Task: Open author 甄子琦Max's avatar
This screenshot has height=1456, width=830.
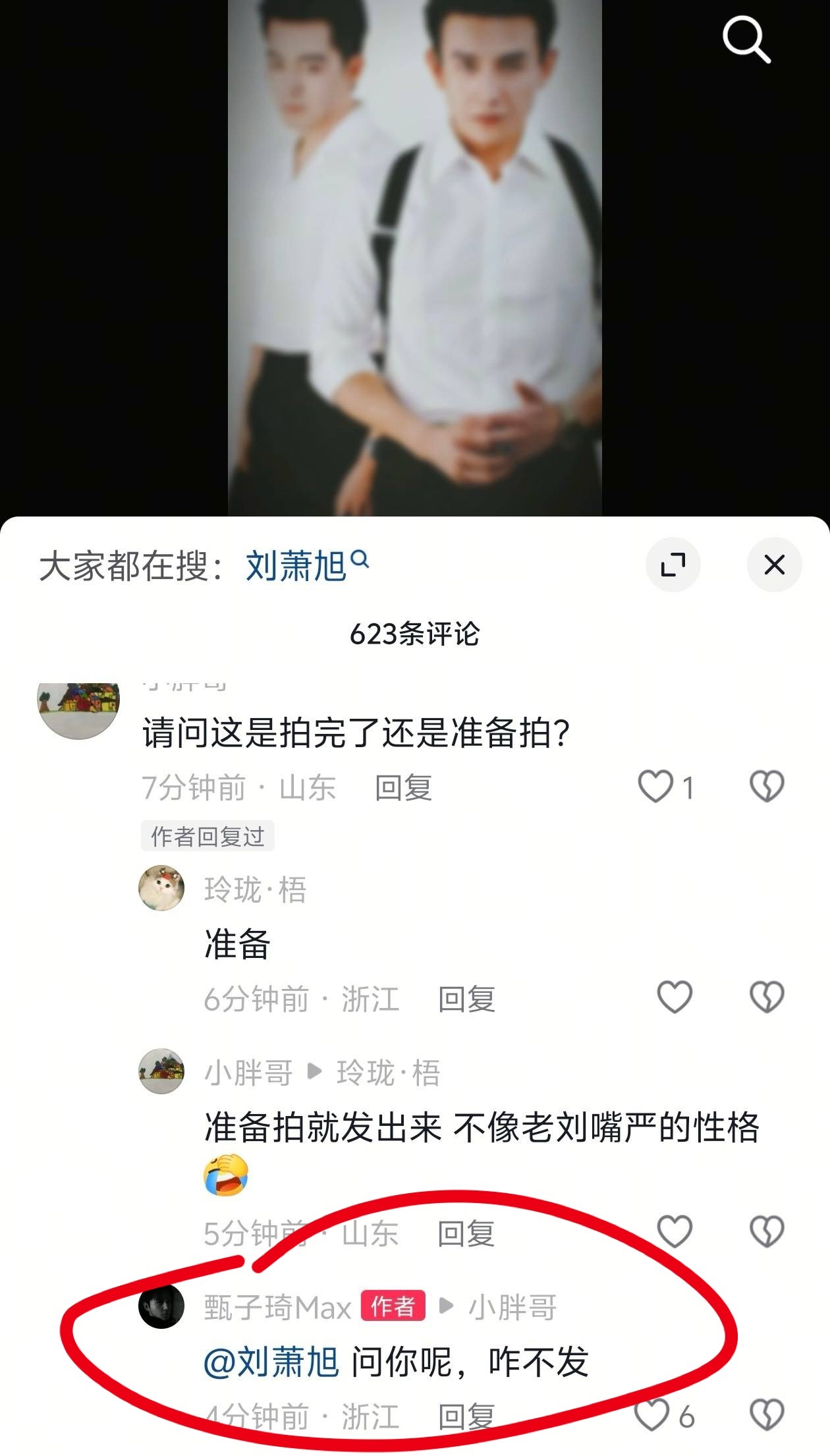Action: [161, 1306]
